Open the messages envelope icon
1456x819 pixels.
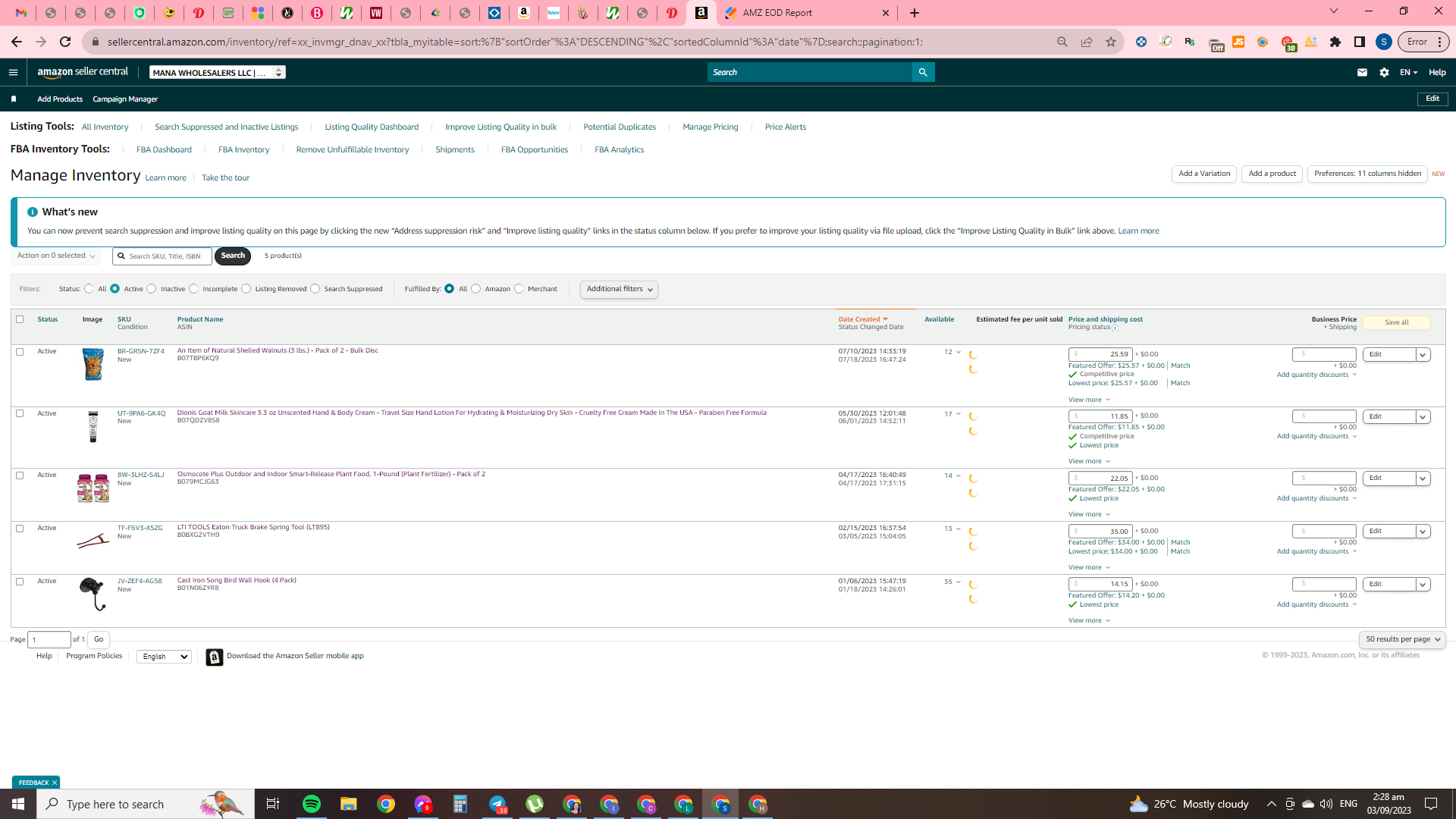point(1362,73)
